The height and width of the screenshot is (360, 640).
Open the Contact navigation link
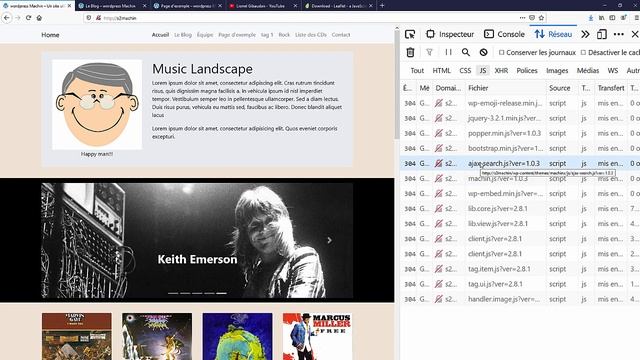[341, 35]
